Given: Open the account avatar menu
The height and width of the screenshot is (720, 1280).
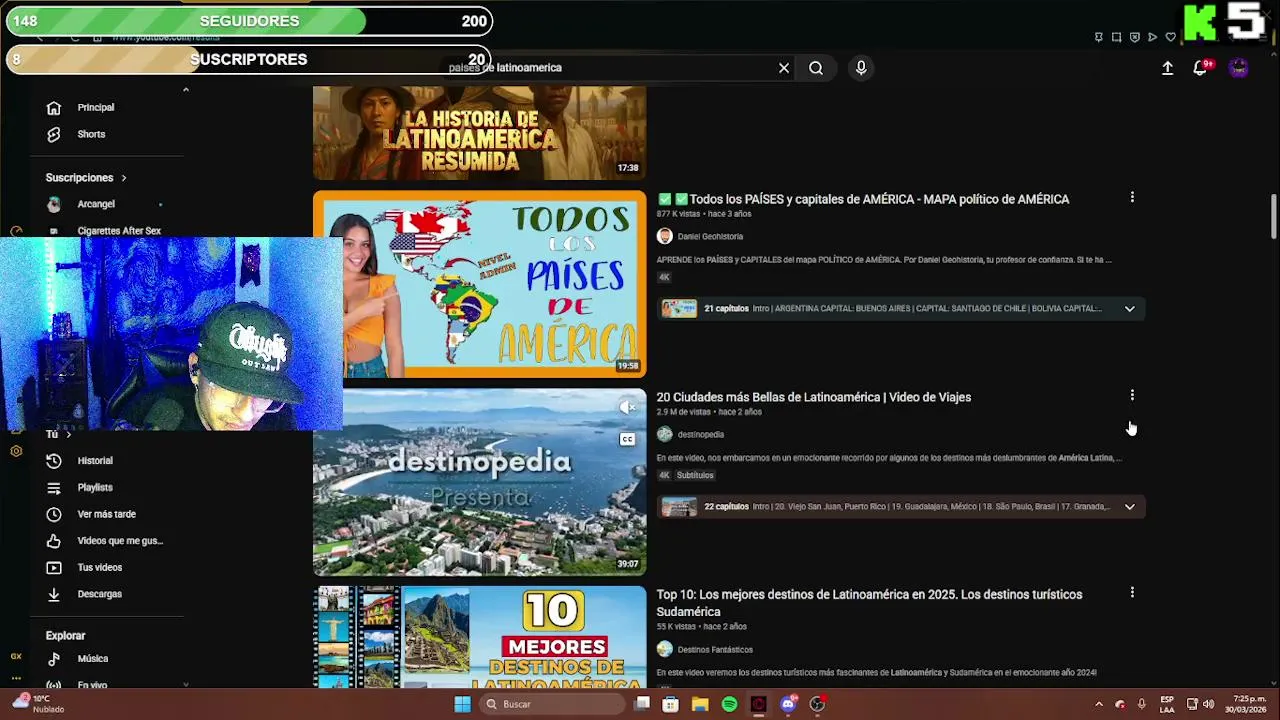Looking at the screenshot, I should (1239, 68).
